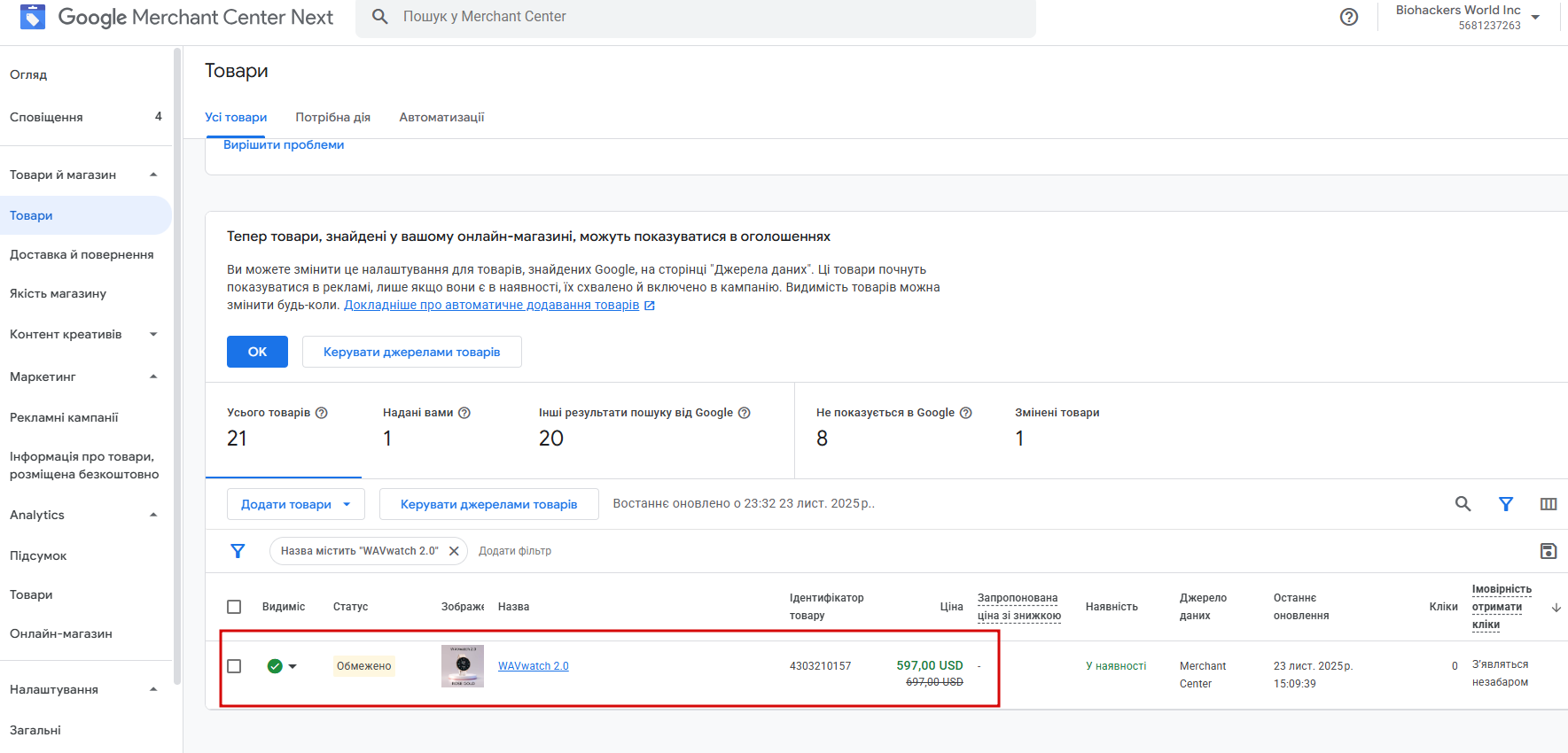Open 'Докладніше про автоматичне додавання товарів' link

pyautogui.click(x=492, y=305)
